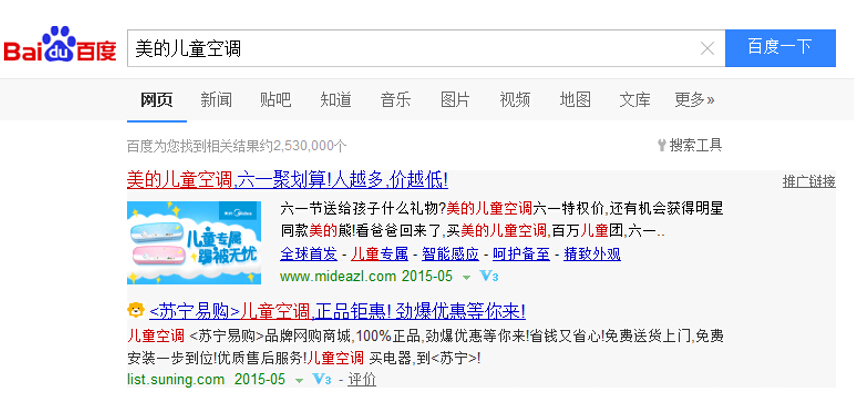Open the 精致外观 sublink

(592, 254)
